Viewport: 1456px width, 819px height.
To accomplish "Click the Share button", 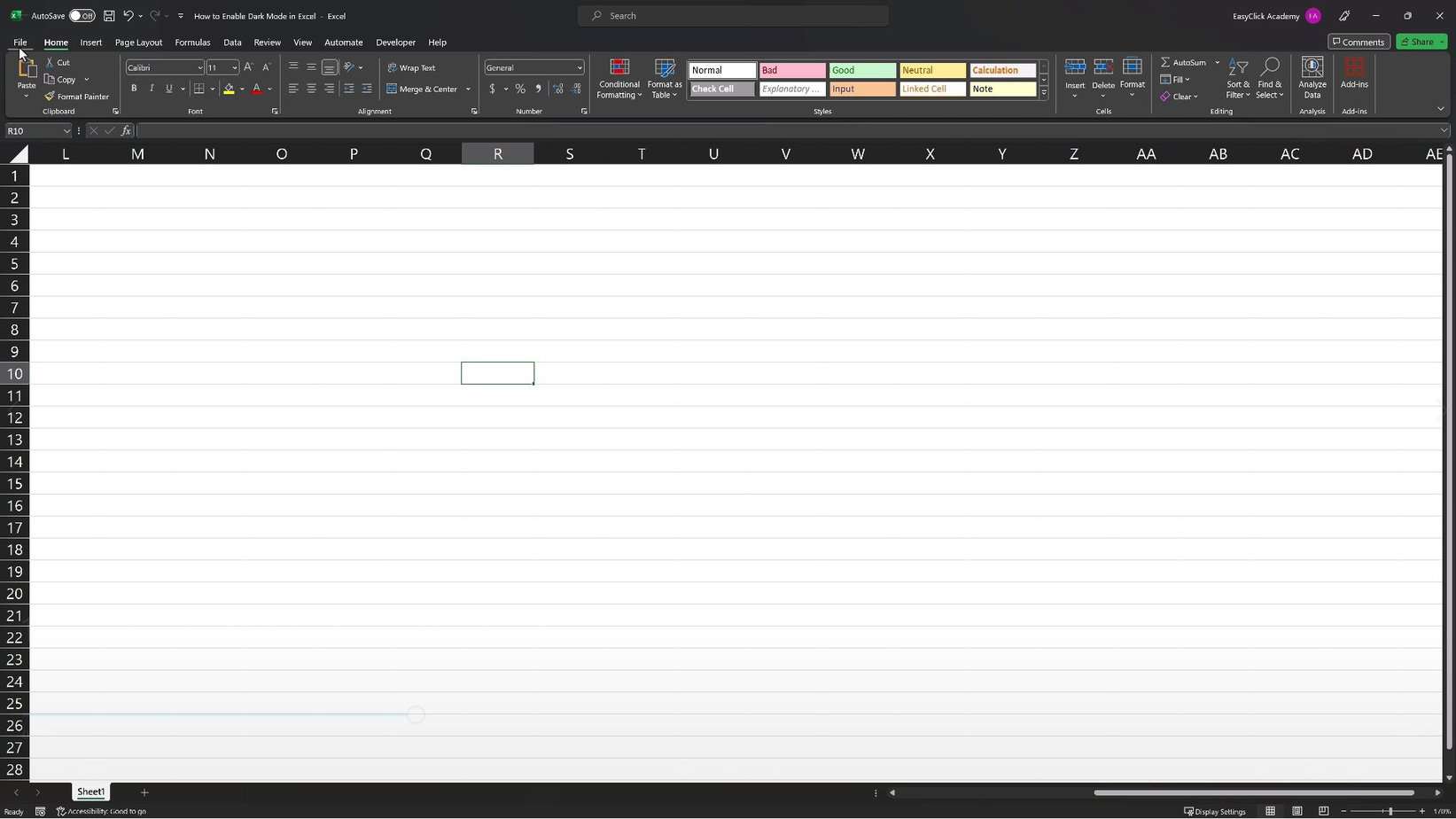I will [x=1418, y=42].
